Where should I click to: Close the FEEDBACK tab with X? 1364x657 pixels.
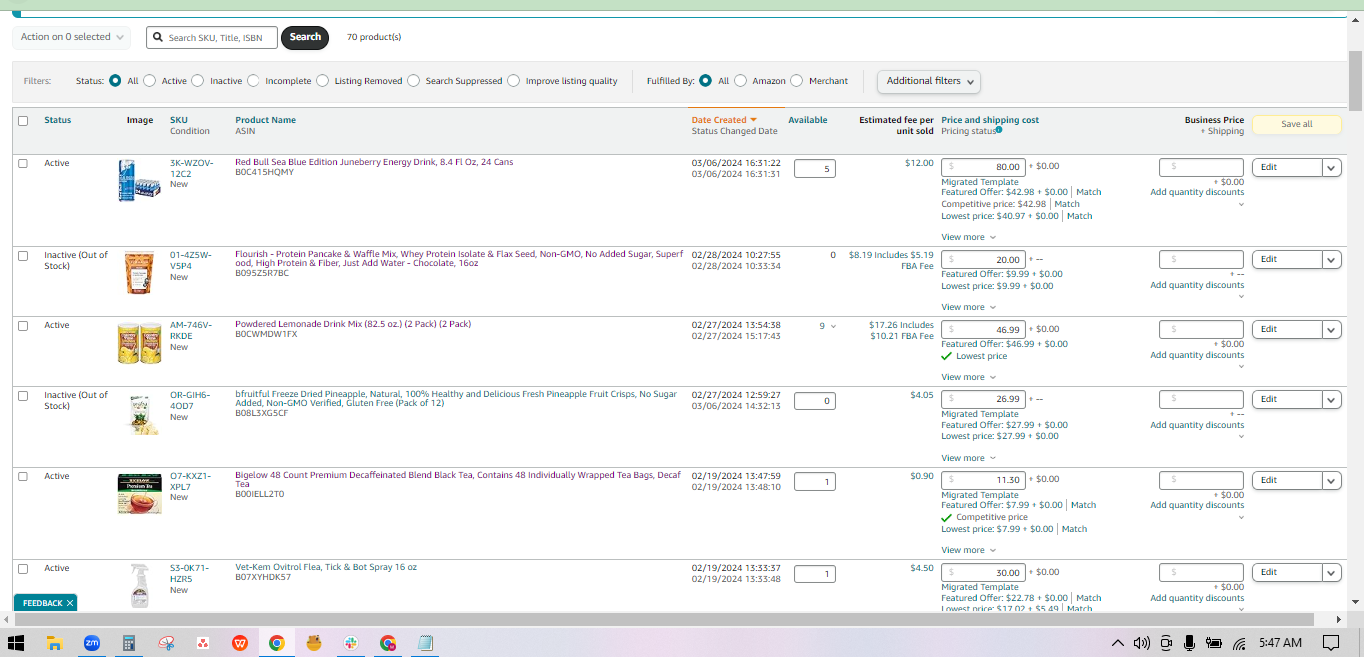(x=70, y=603)
